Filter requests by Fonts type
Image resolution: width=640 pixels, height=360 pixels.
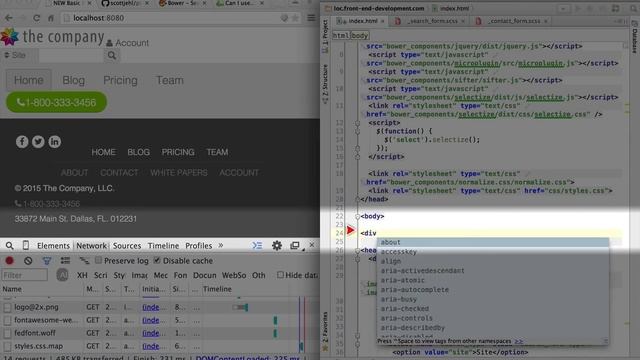(180, 275)
